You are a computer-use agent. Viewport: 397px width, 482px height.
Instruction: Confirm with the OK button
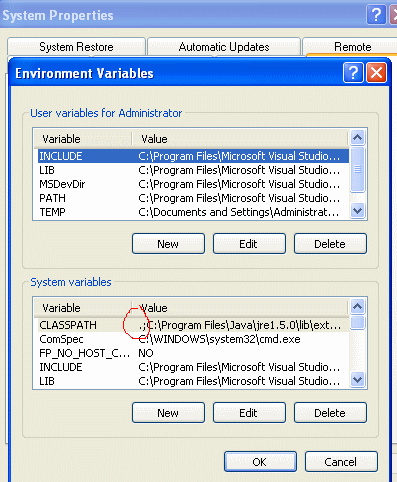pos(260,462)
